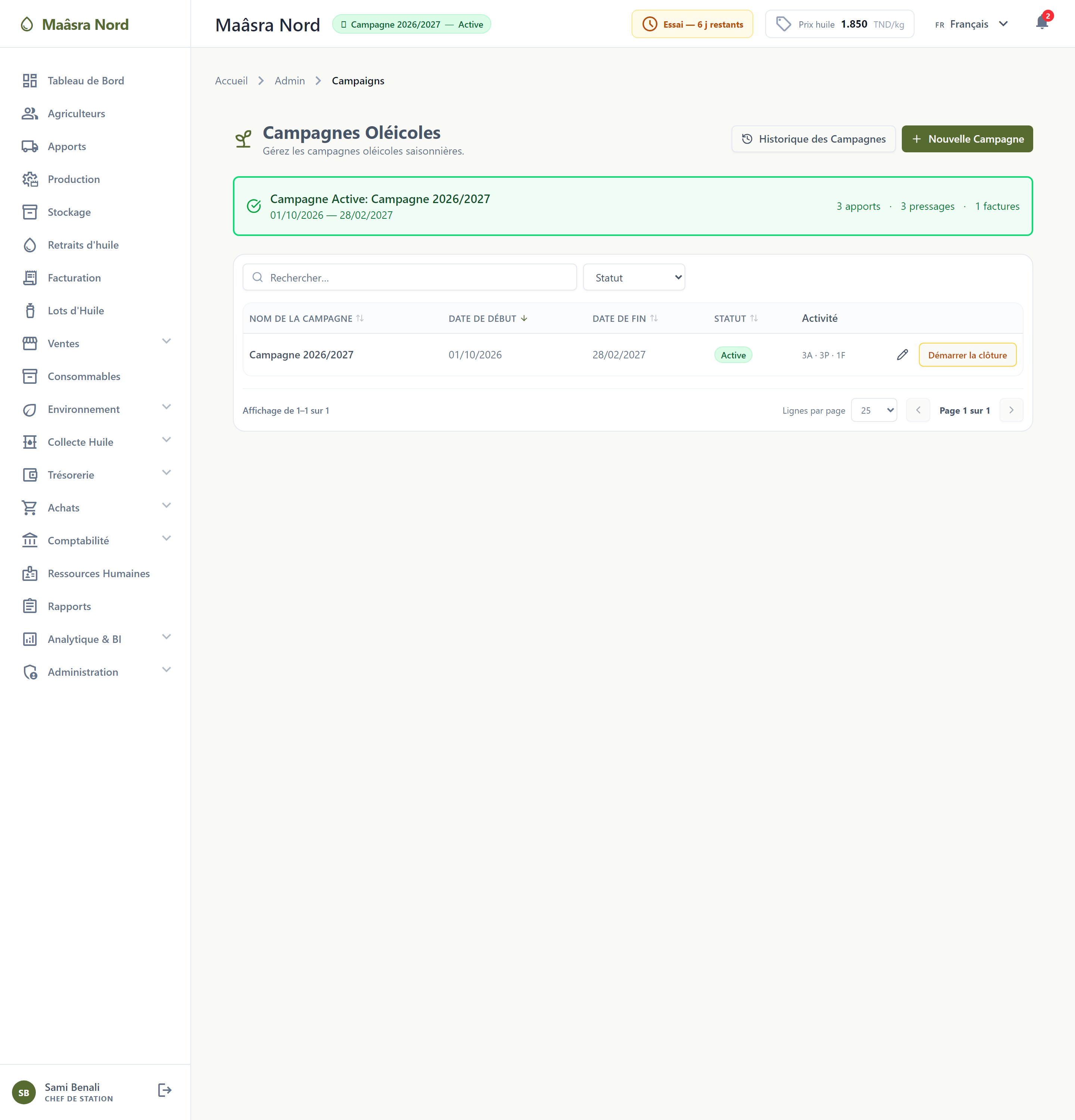Click the Facturation receipt icon

[x=30, y=278]
